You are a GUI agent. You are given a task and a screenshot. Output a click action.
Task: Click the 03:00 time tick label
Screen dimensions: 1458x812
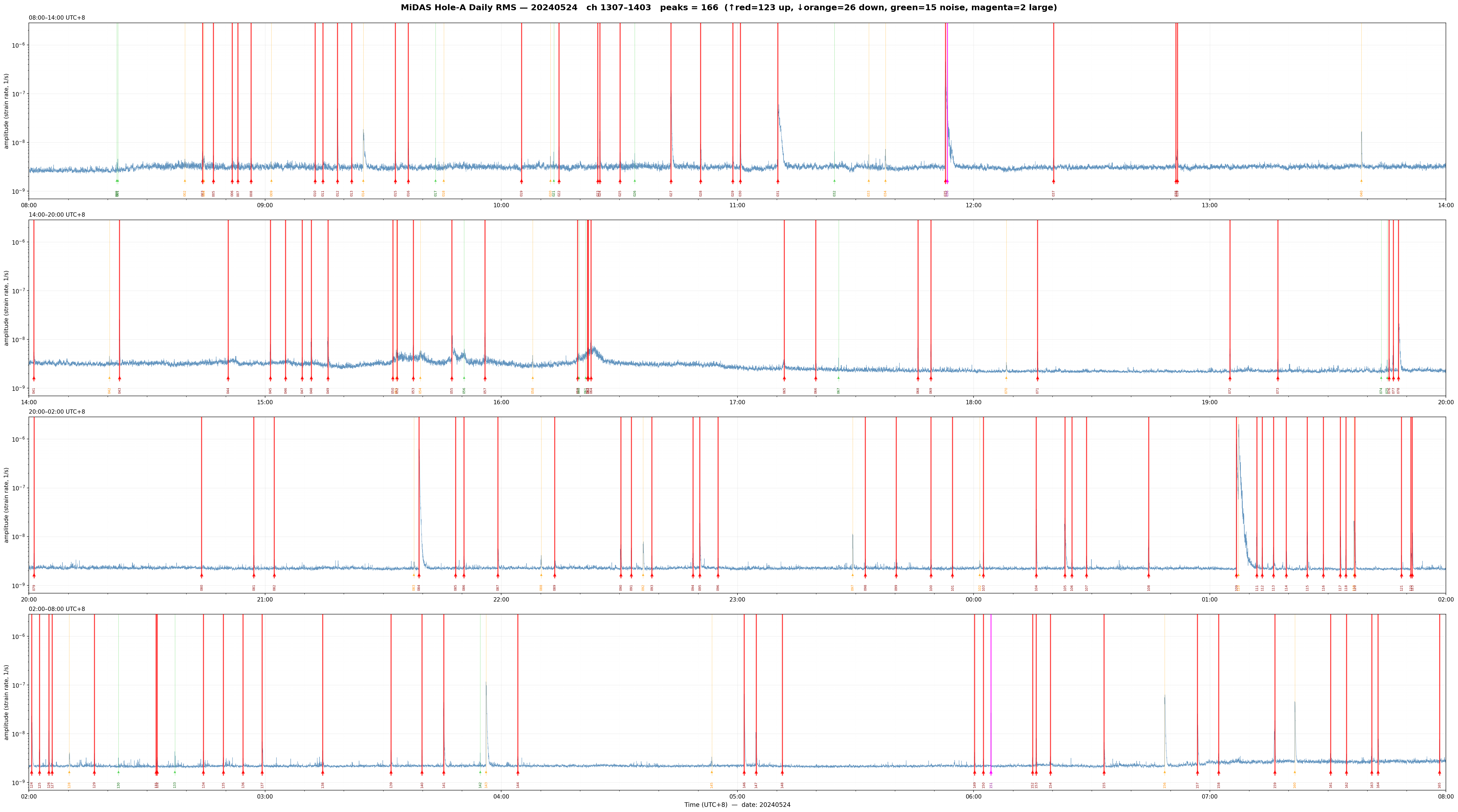tap(265, 797)
